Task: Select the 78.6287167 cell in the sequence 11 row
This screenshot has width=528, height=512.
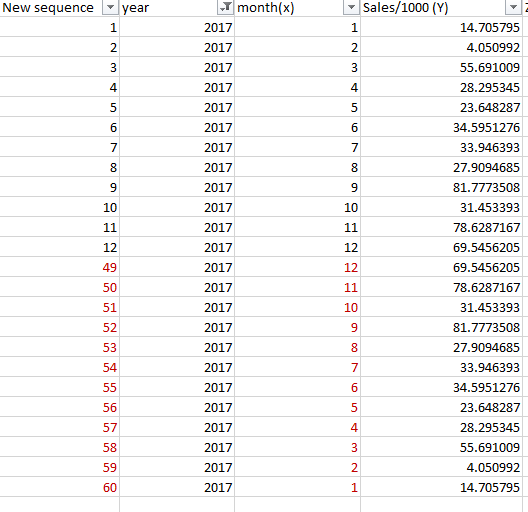Action: [x=441, y=227]
